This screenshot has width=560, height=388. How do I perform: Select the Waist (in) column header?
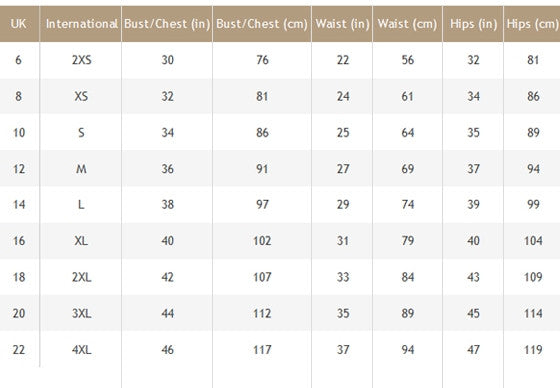click(342, 24)
